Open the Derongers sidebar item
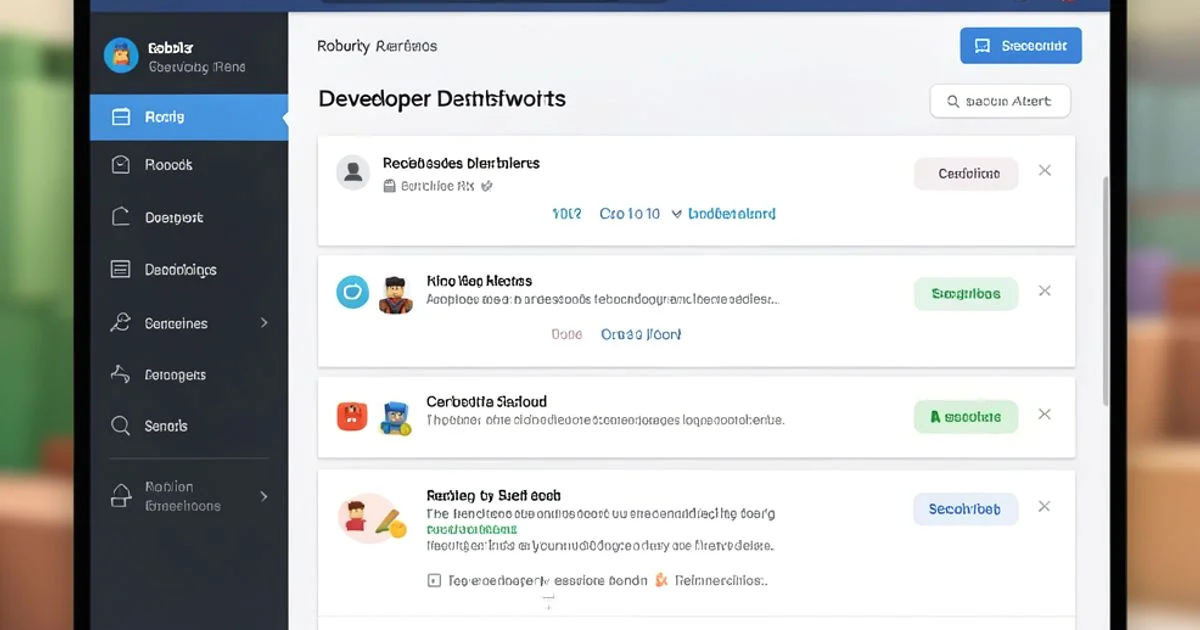This screenshot has height=630, width=1200. click(x=175, y=375)
